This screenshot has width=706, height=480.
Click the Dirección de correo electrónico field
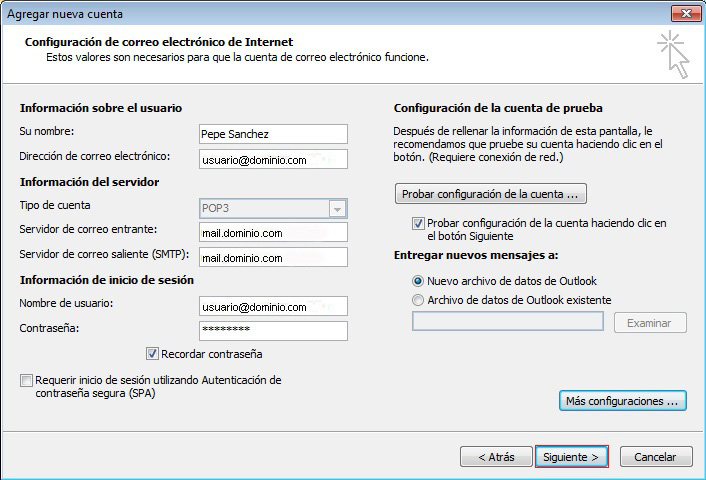(273, 159)
